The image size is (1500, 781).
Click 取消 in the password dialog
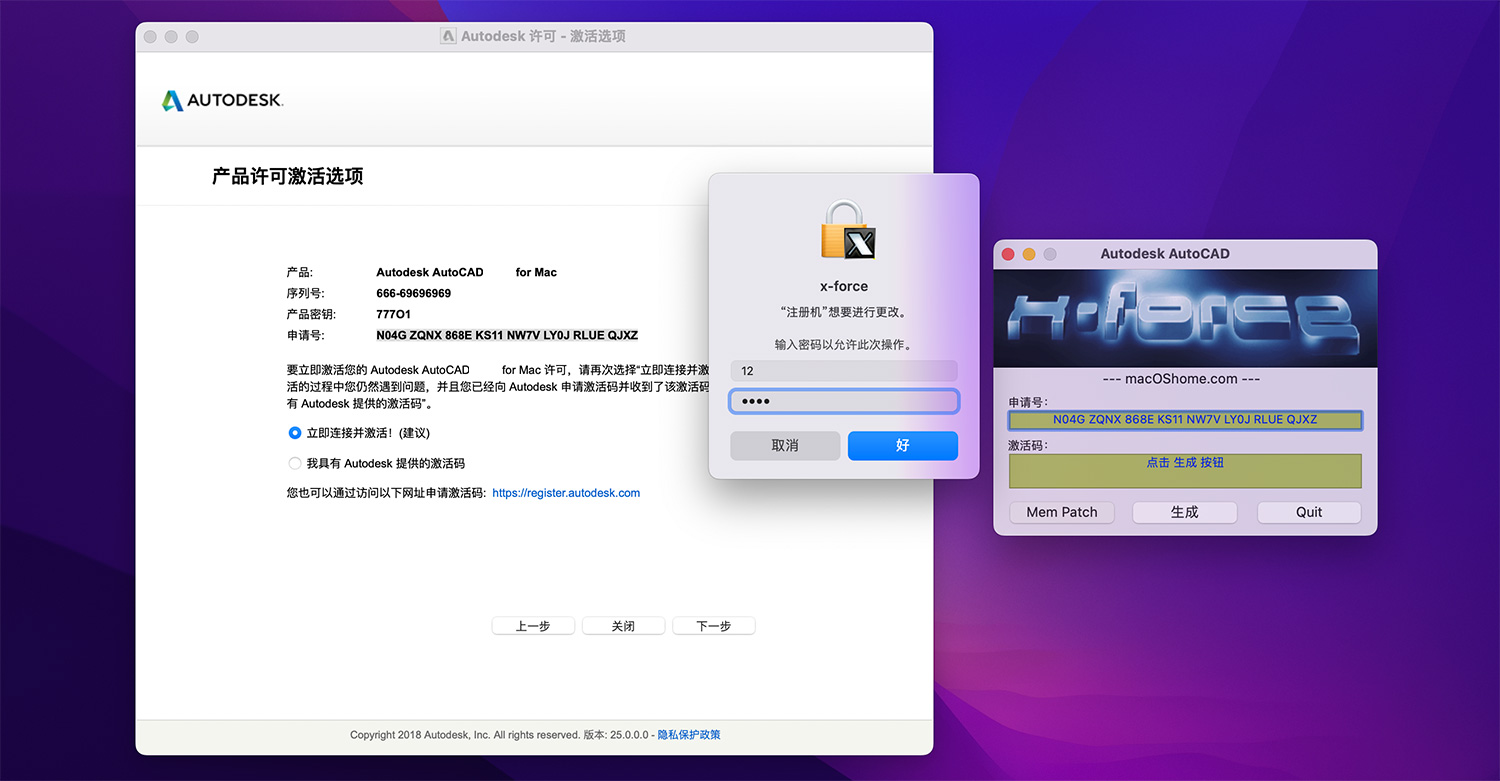[785, 446]
